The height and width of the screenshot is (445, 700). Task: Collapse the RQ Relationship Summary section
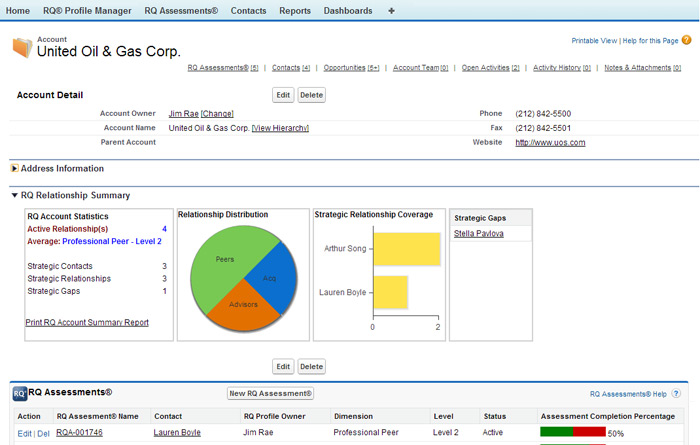[14, 195]
